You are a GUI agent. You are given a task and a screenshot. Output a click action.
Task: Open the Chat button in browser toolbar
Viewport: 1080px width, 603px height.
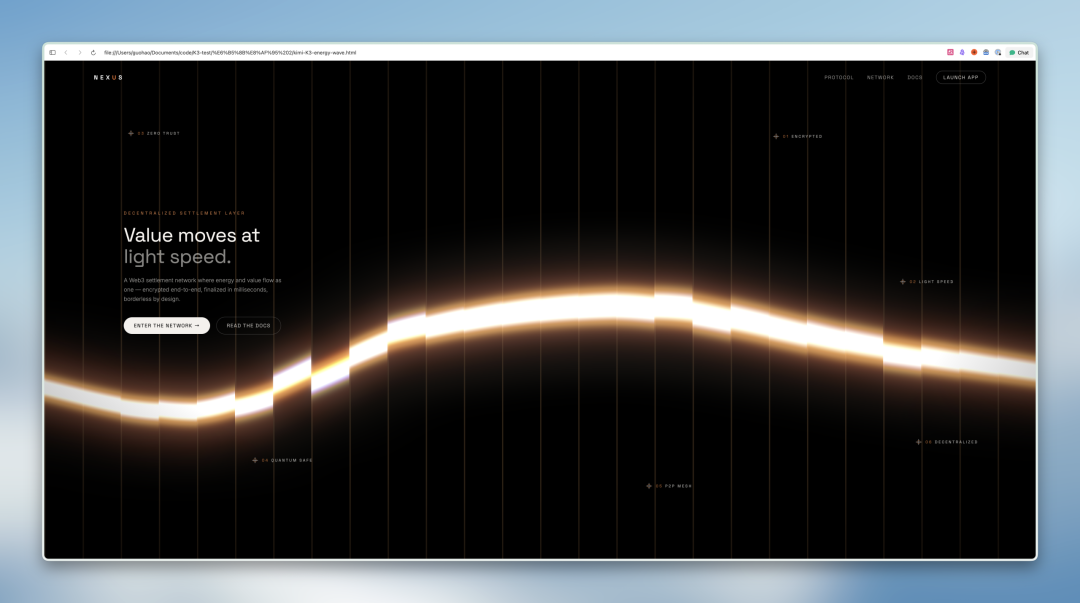coord(1019,52)
